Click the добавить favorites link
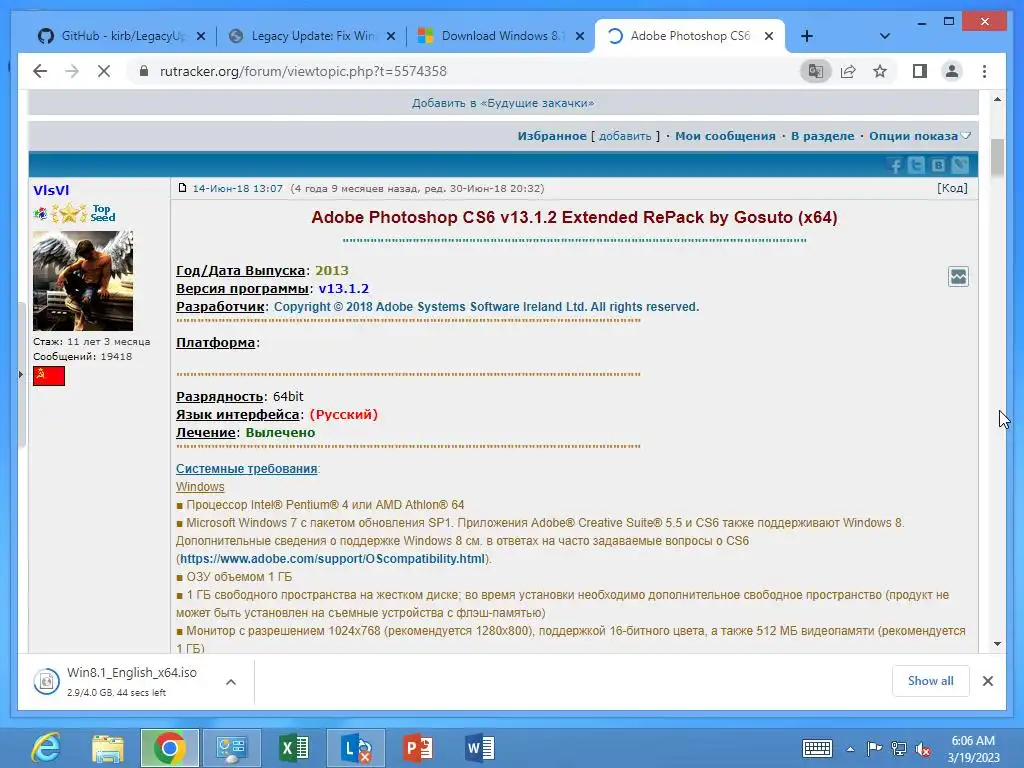The width and height of the screenshot is (1024, 768). click(625, 136)
